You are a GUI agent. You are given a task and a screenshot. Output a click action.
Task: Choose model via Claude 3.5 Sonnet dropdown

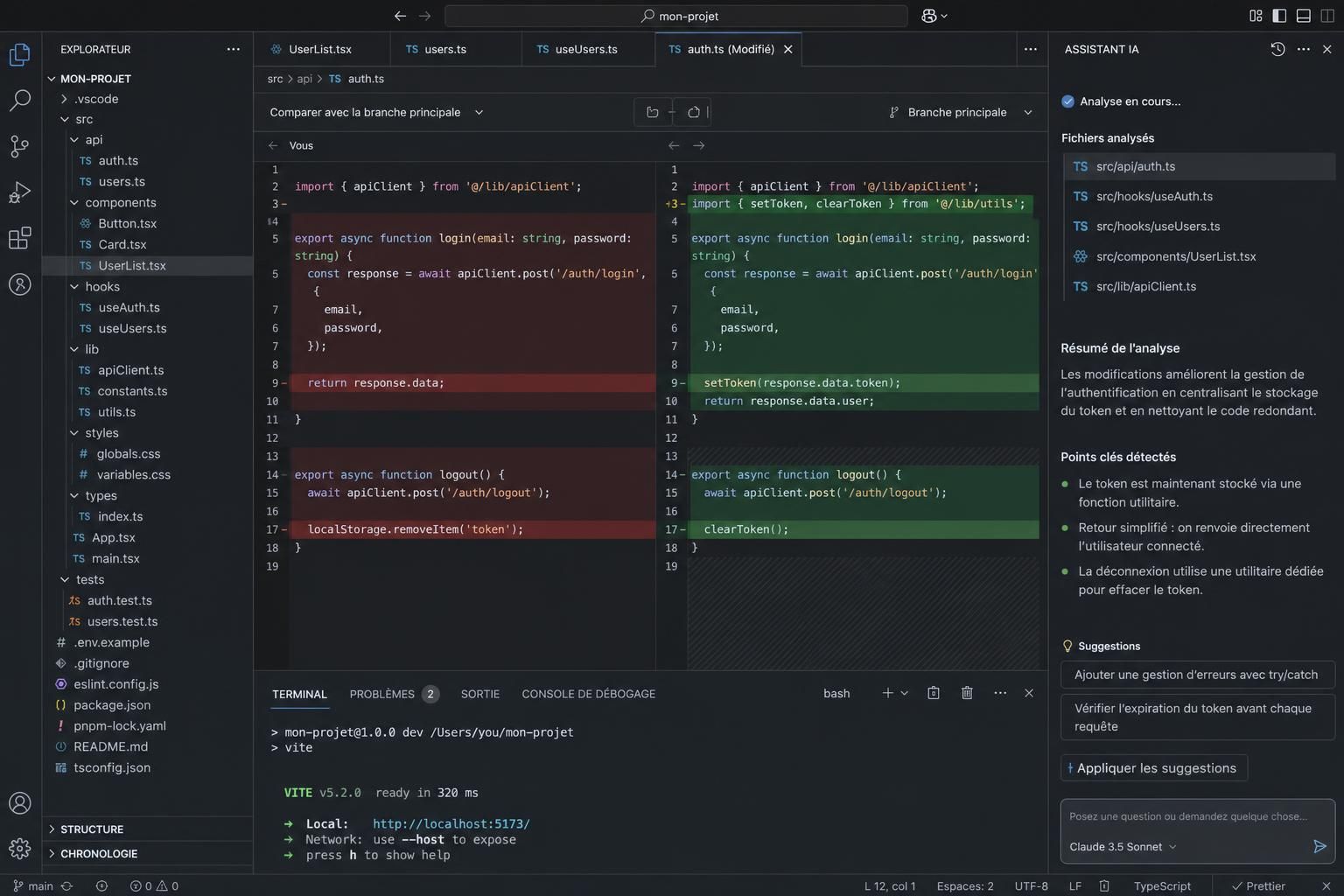(1123, 846)
